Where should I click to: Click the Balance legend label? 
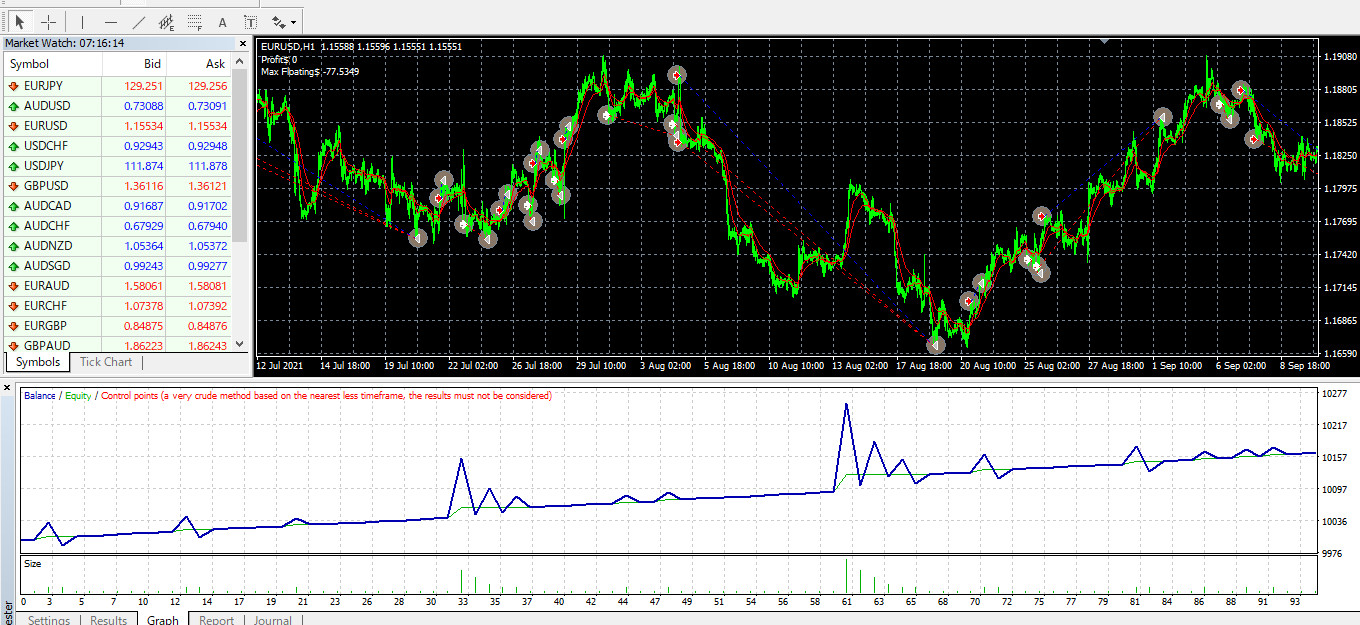click(x=40, y=396)
